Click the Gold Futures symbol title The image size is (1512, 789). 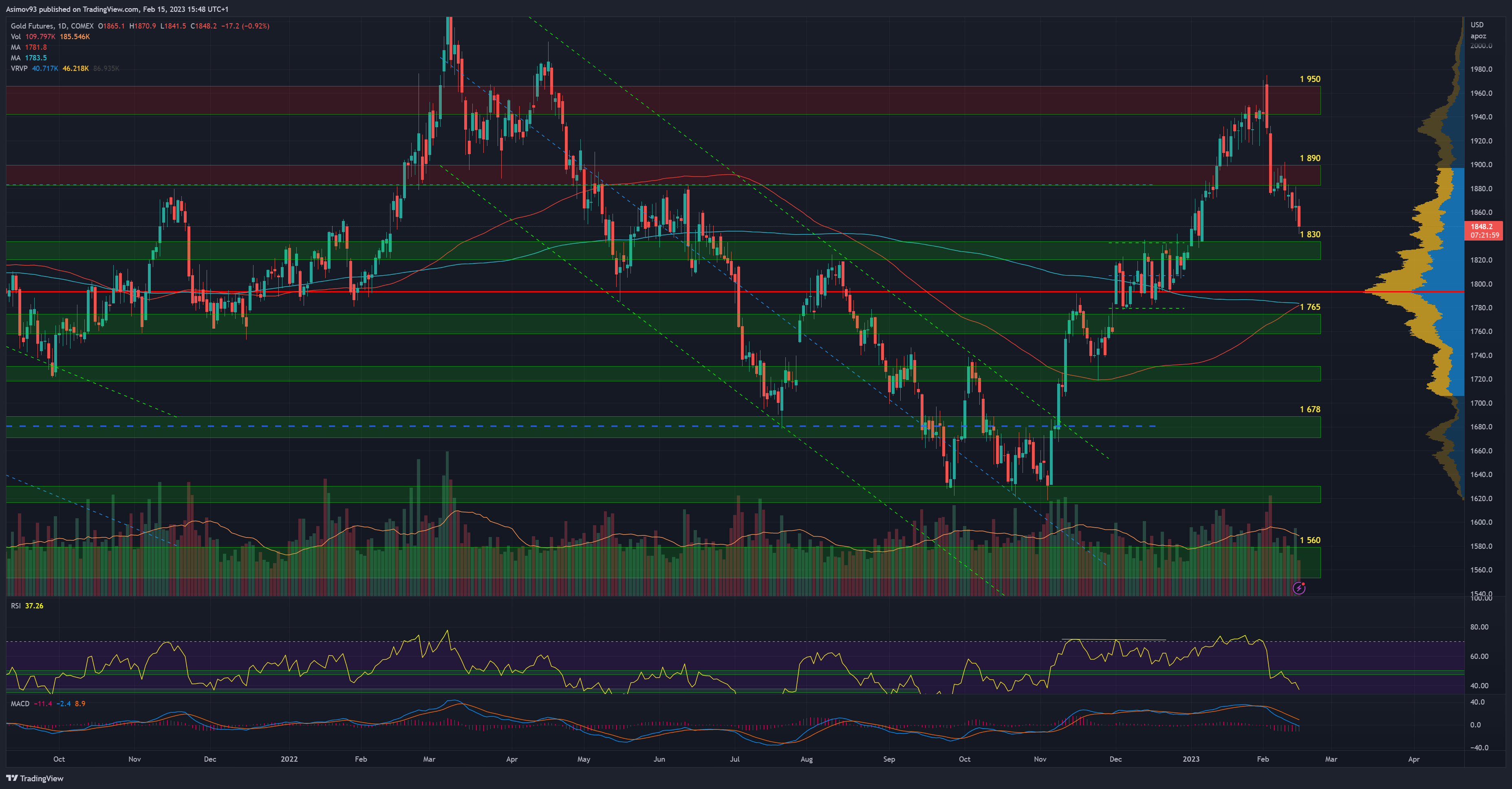pos(32,26)
